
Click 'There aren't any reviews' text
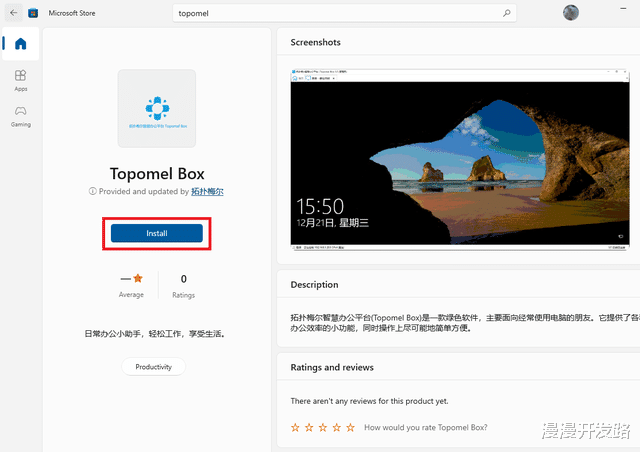coord(369,401)
